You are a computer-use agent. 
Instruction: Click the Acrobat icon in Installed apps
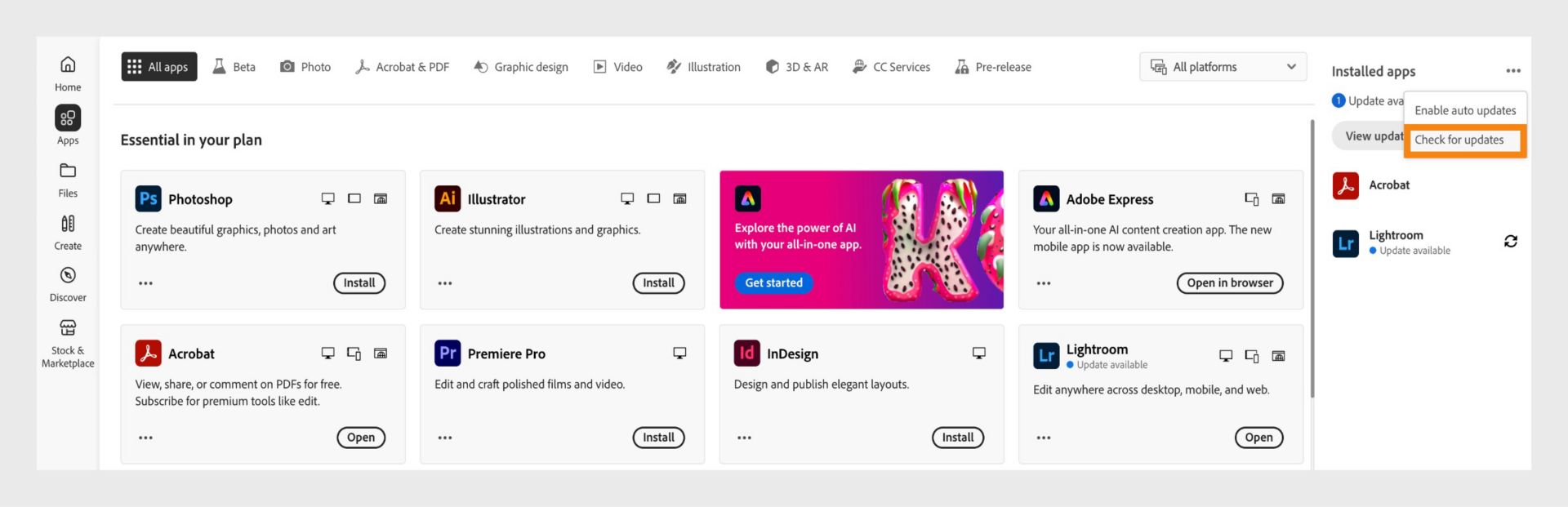tap(1345, 185)
